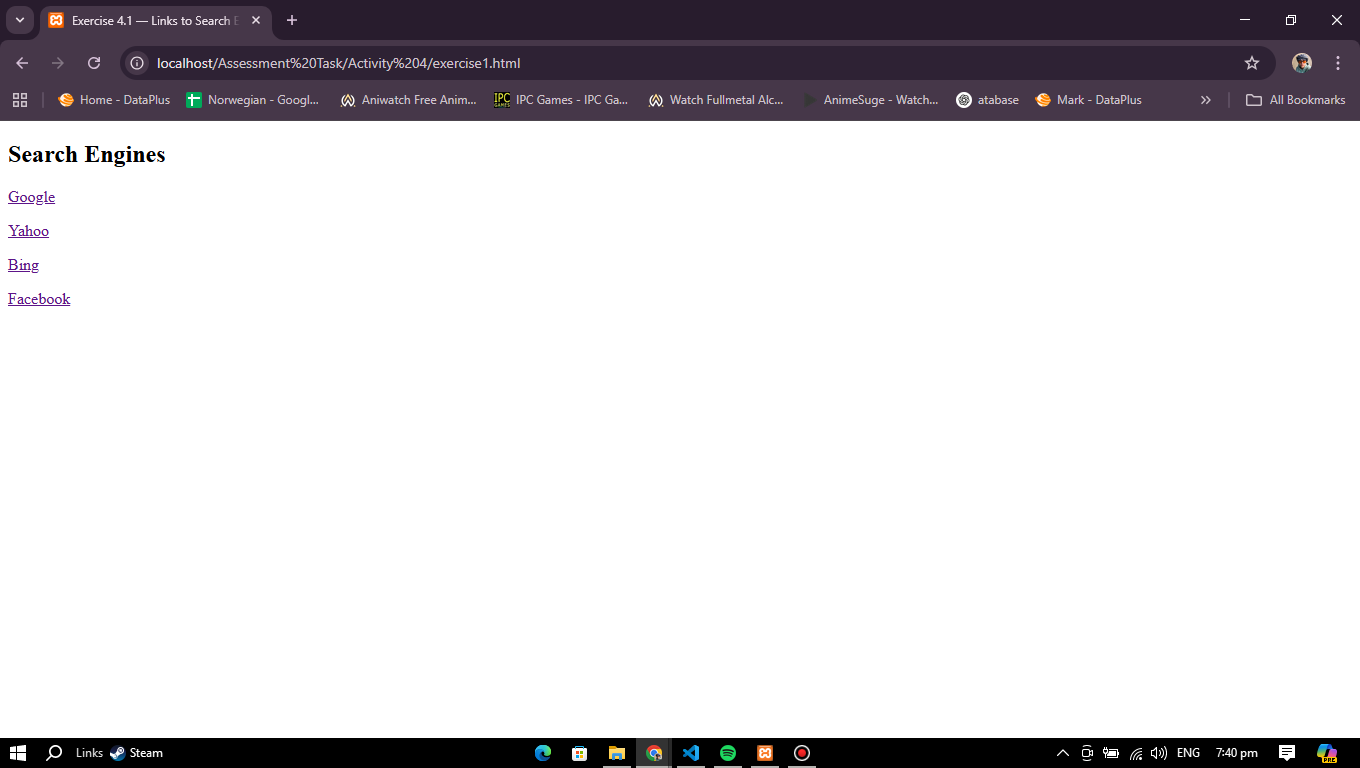Click the address bar URL field
The image size is (1360, 768).
point(600,63)
